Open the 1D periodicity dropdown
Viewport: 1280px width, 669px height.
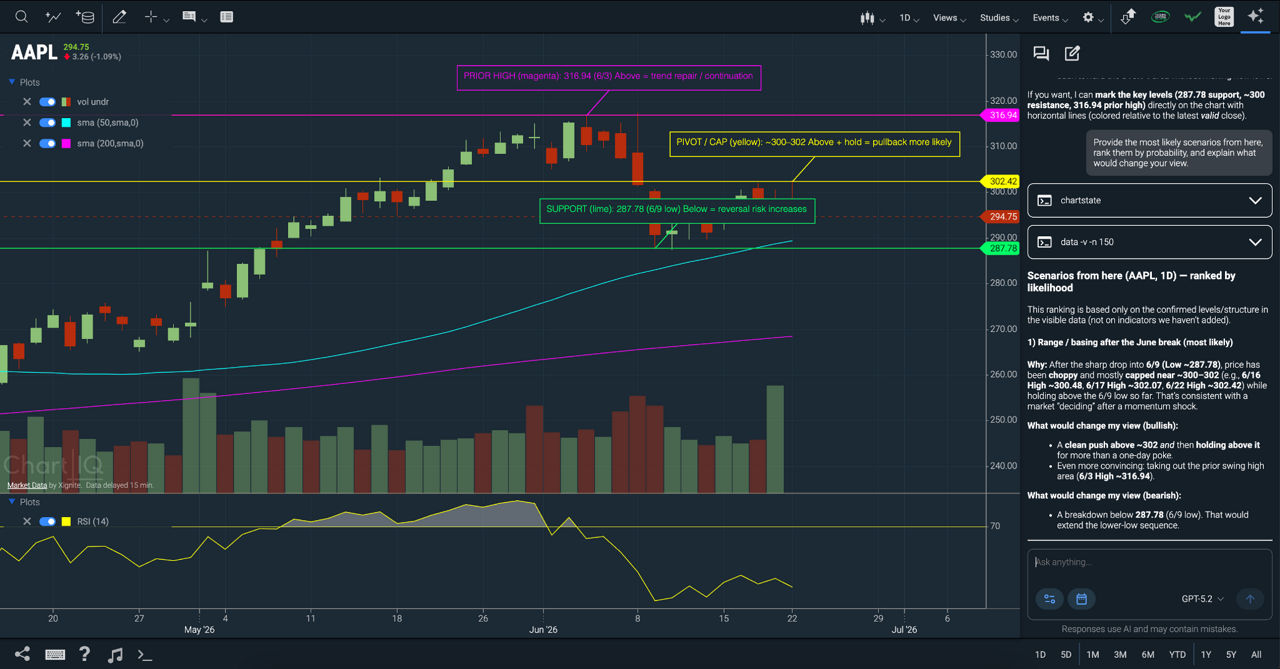tap(909, 17)
